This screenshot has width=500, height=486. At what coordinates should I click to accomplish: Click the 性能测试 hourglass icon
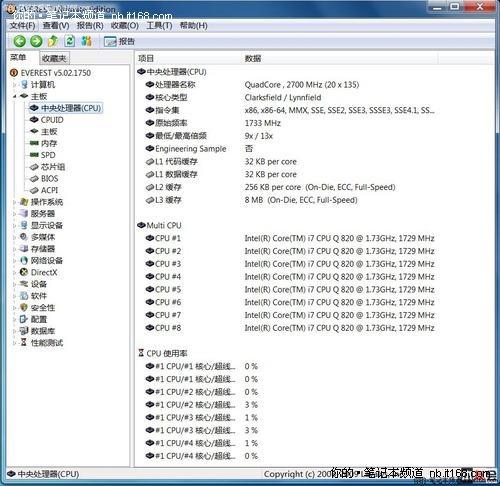click(x=24, y=342)
